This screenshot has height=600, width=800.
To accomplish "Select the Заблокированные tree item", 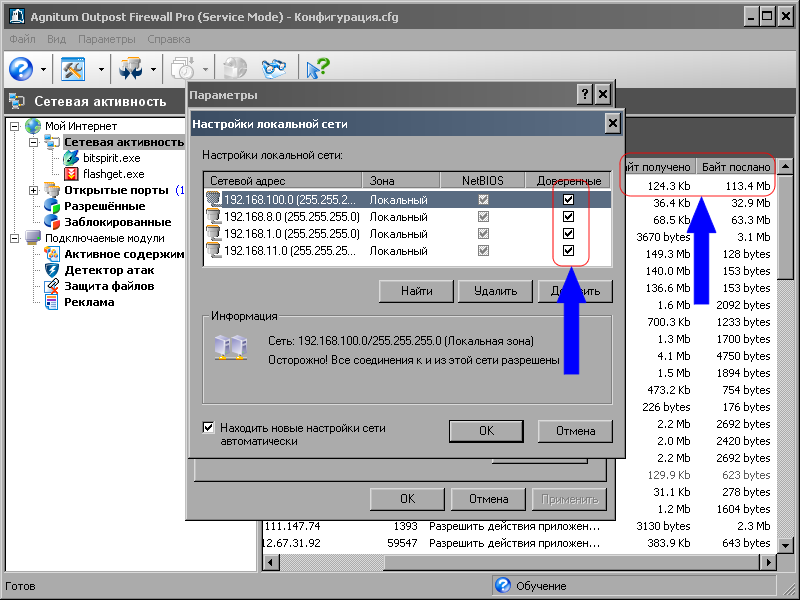I will pos(117,222).
